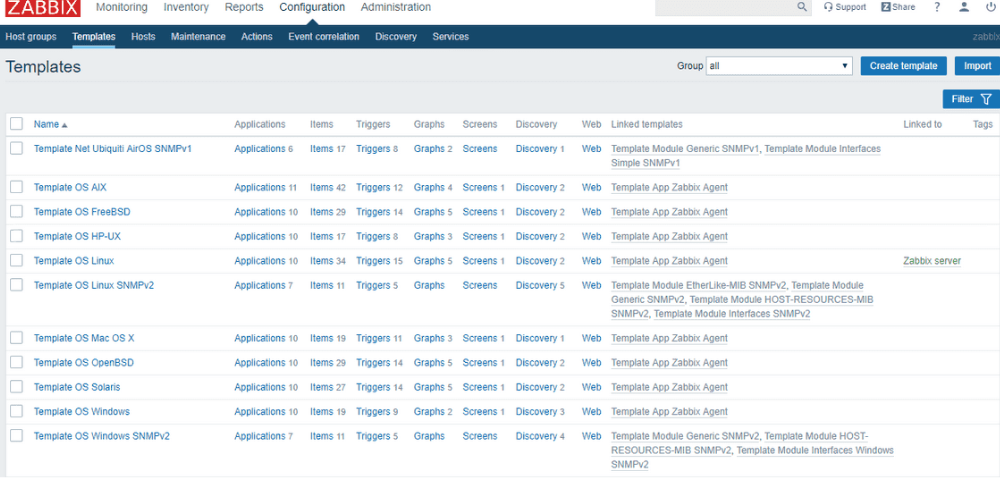This screenshot has width=1000, height=480.
Task: Open Template Module Generic SNMPv1 link
Action: [686, 149]
